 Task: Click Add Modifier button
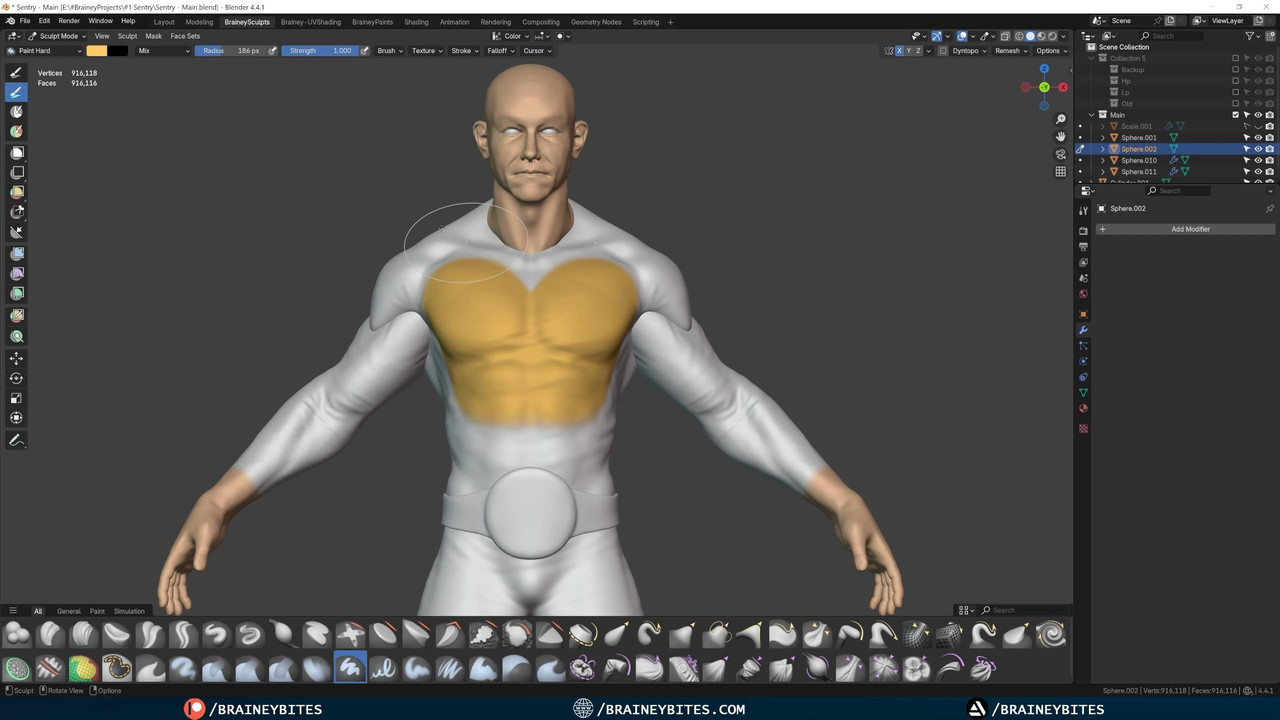point(1185,229)
